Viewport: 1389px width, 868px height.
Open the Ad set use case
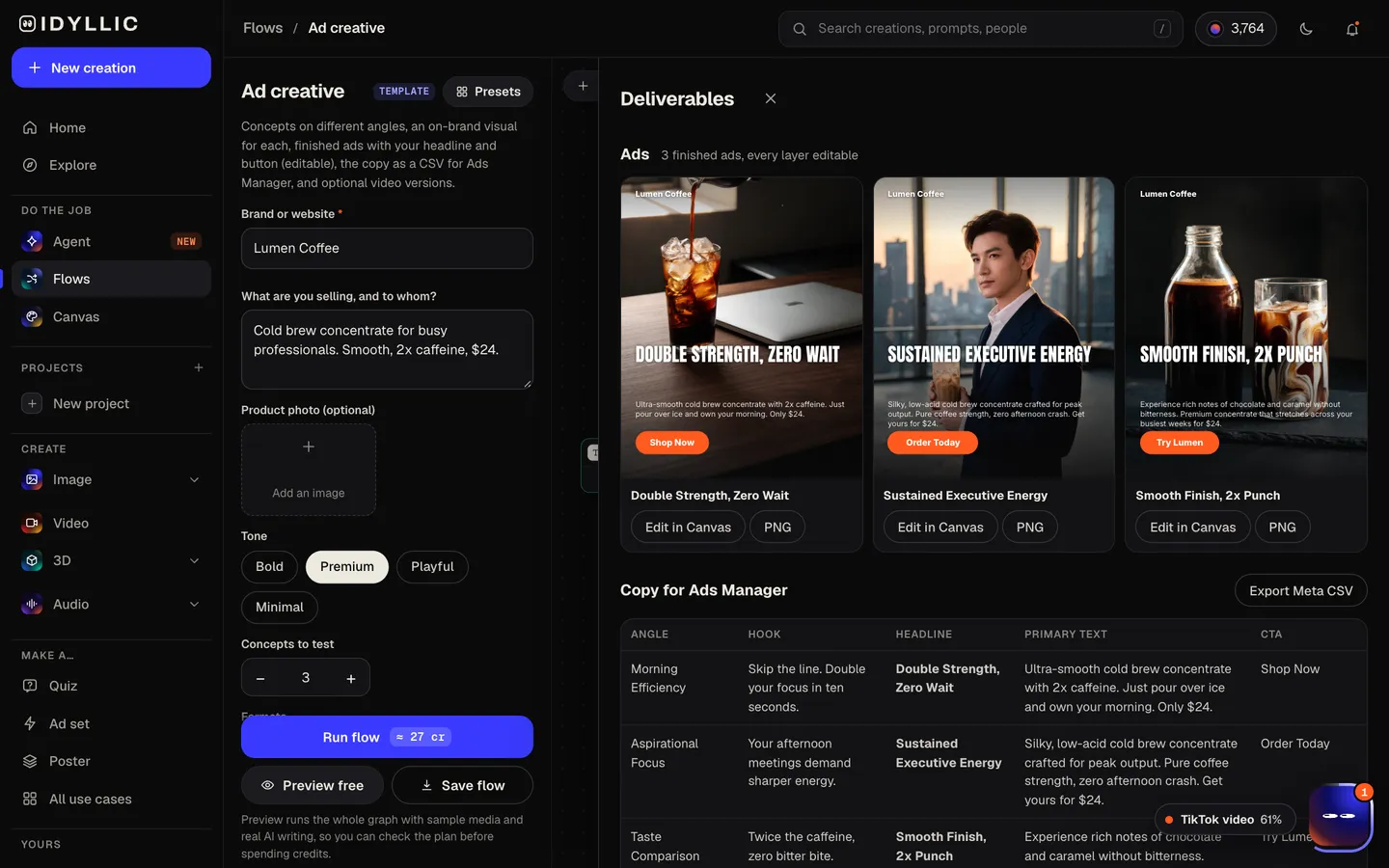coord(111,723)
